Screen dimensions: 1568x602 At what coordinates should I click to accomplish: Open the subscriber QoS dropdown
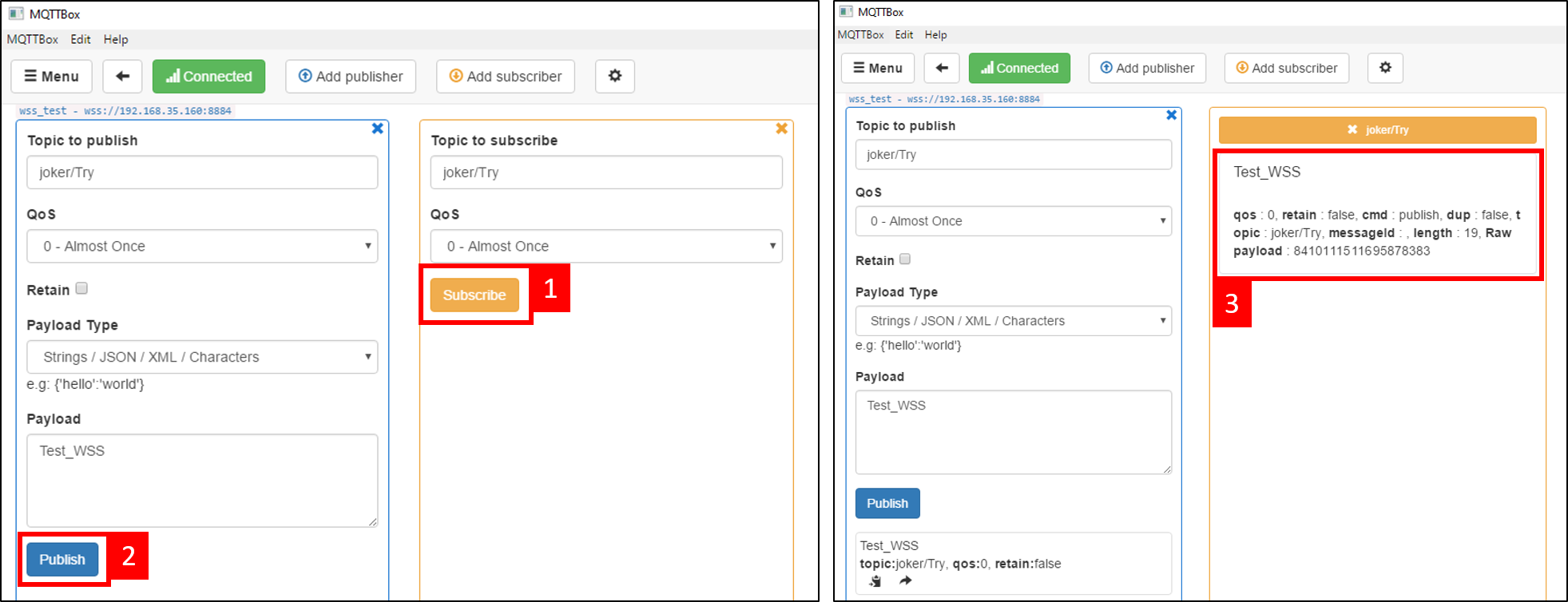[606, 246]
